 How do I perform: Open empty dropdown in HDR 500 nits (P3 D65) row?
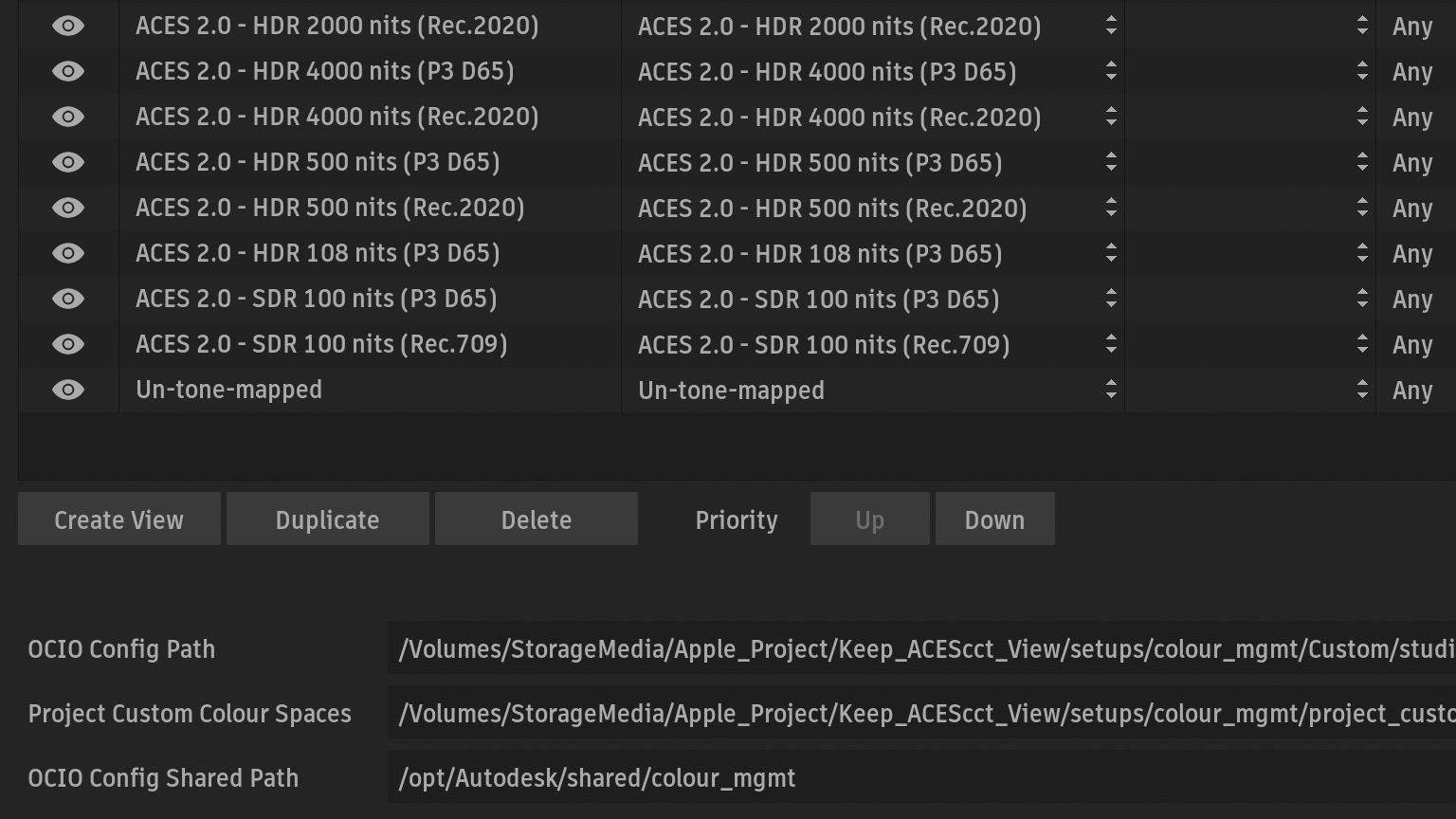point(1249,163)
